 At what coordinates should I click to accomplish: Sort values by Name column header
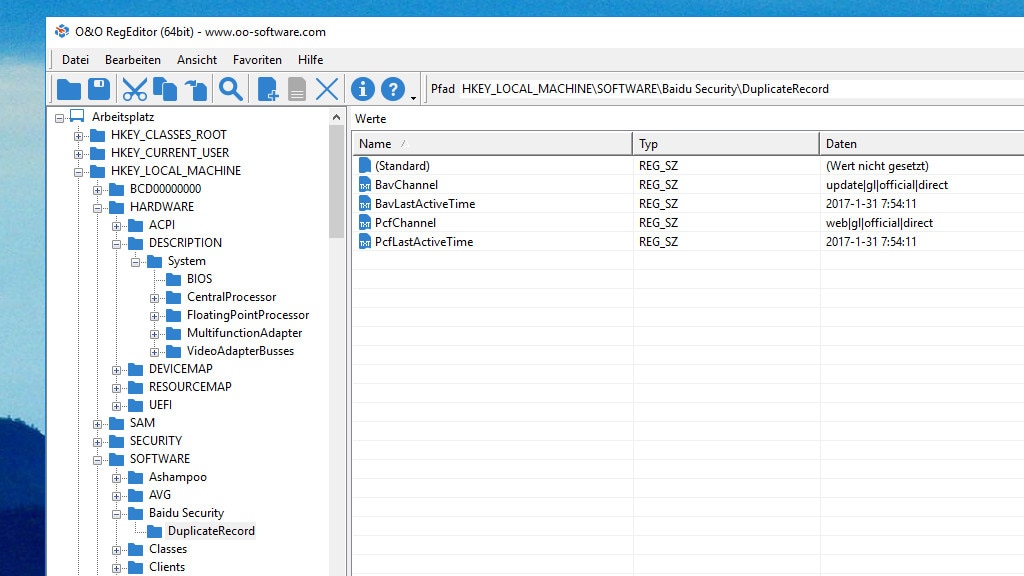(x=492, y=144)
